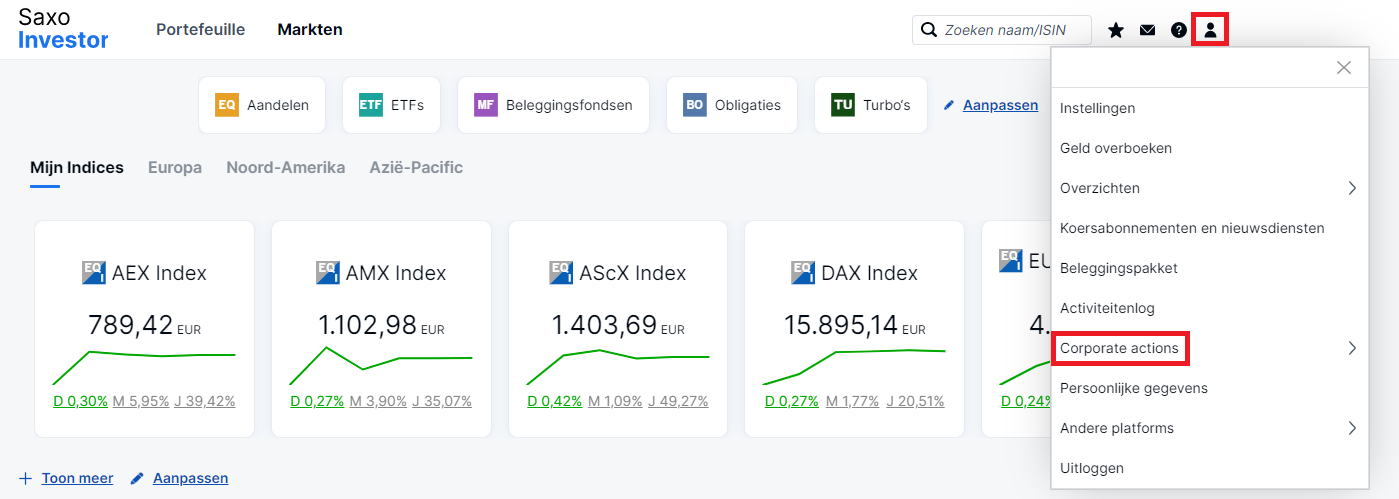Switch to the Markten tab
Viewport: 1399px width, 499px height.
(310, 30)
